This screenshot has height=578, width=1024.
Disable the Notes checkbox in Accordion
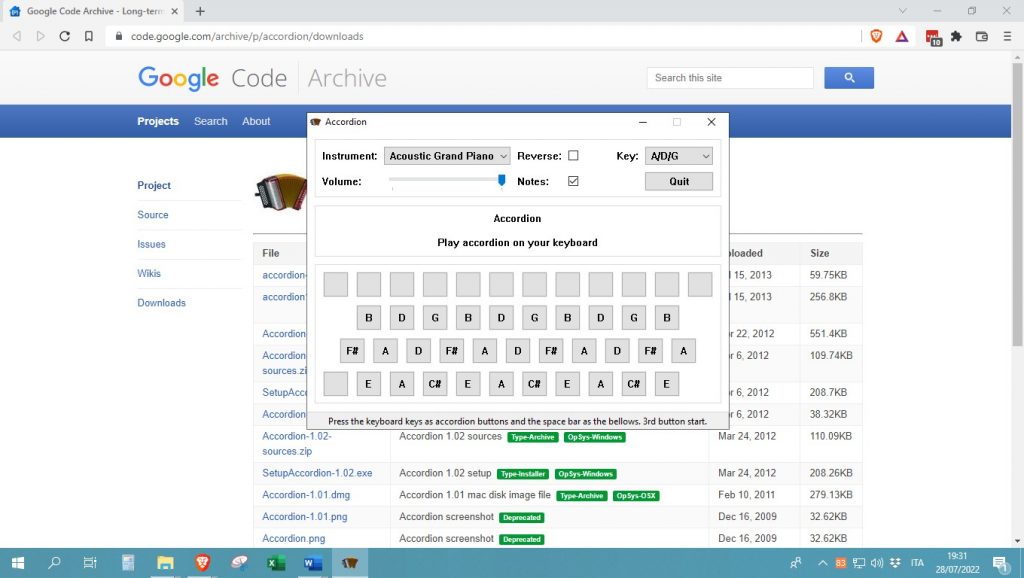[x=573, y=181]
